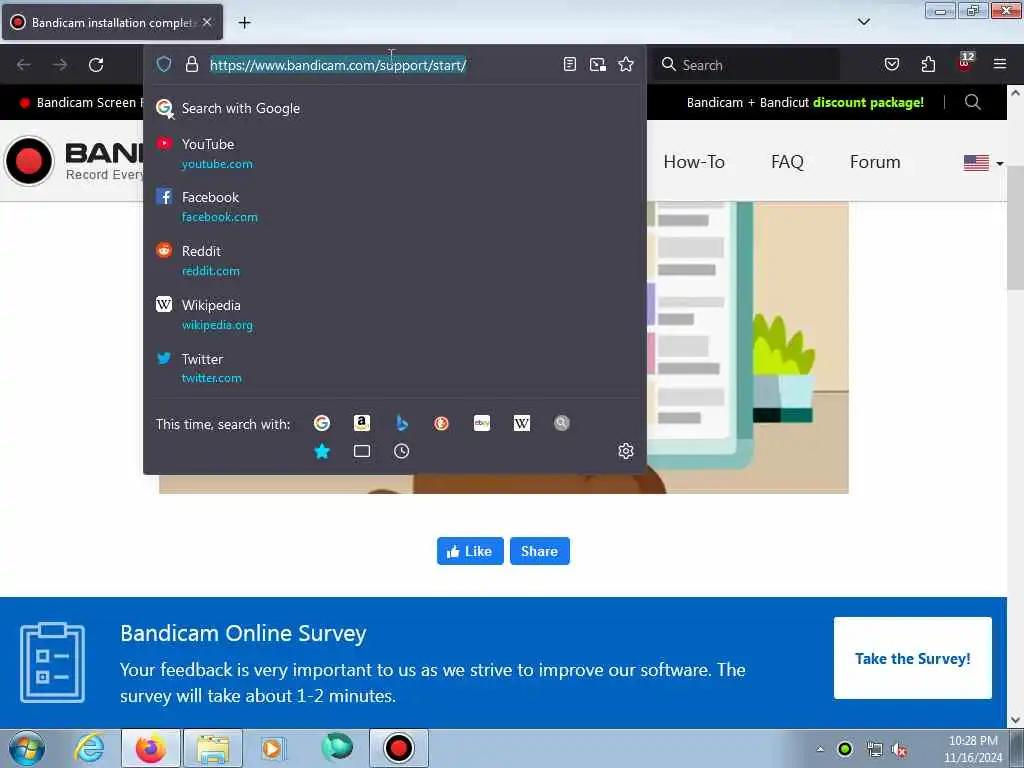Open the language flag dropdown
1024x768 pixels.
pos(984,163)
